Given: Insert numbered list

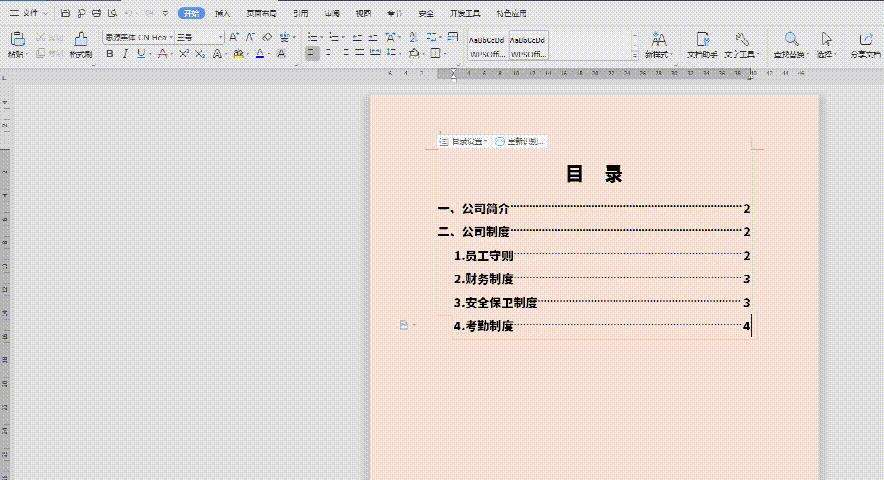Looking at the screenshot, I should click(334, 38).
